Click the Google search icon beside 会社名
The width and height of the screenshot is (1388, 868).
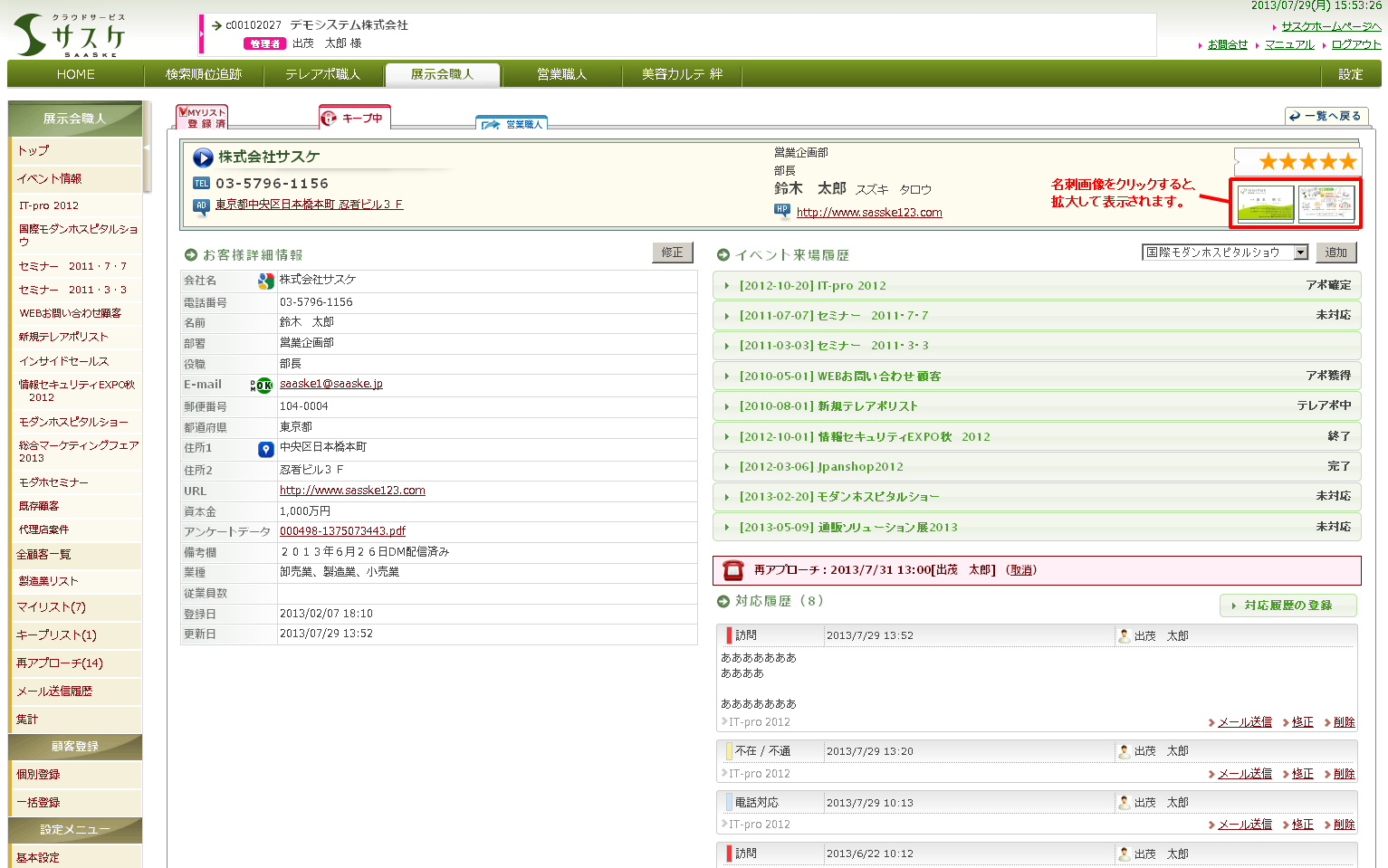pos(265,281)
